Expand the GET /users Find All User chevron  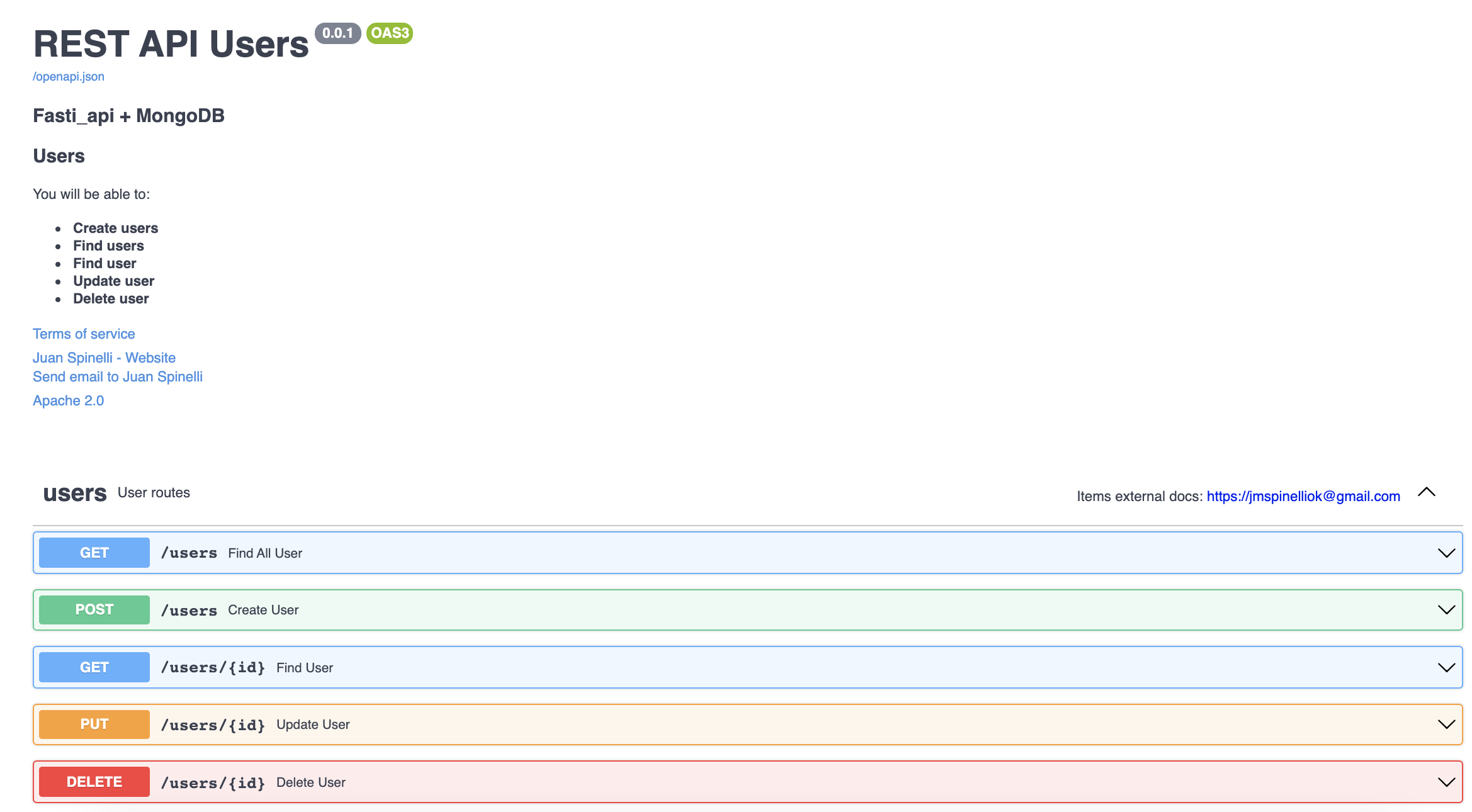point(1446,553)
